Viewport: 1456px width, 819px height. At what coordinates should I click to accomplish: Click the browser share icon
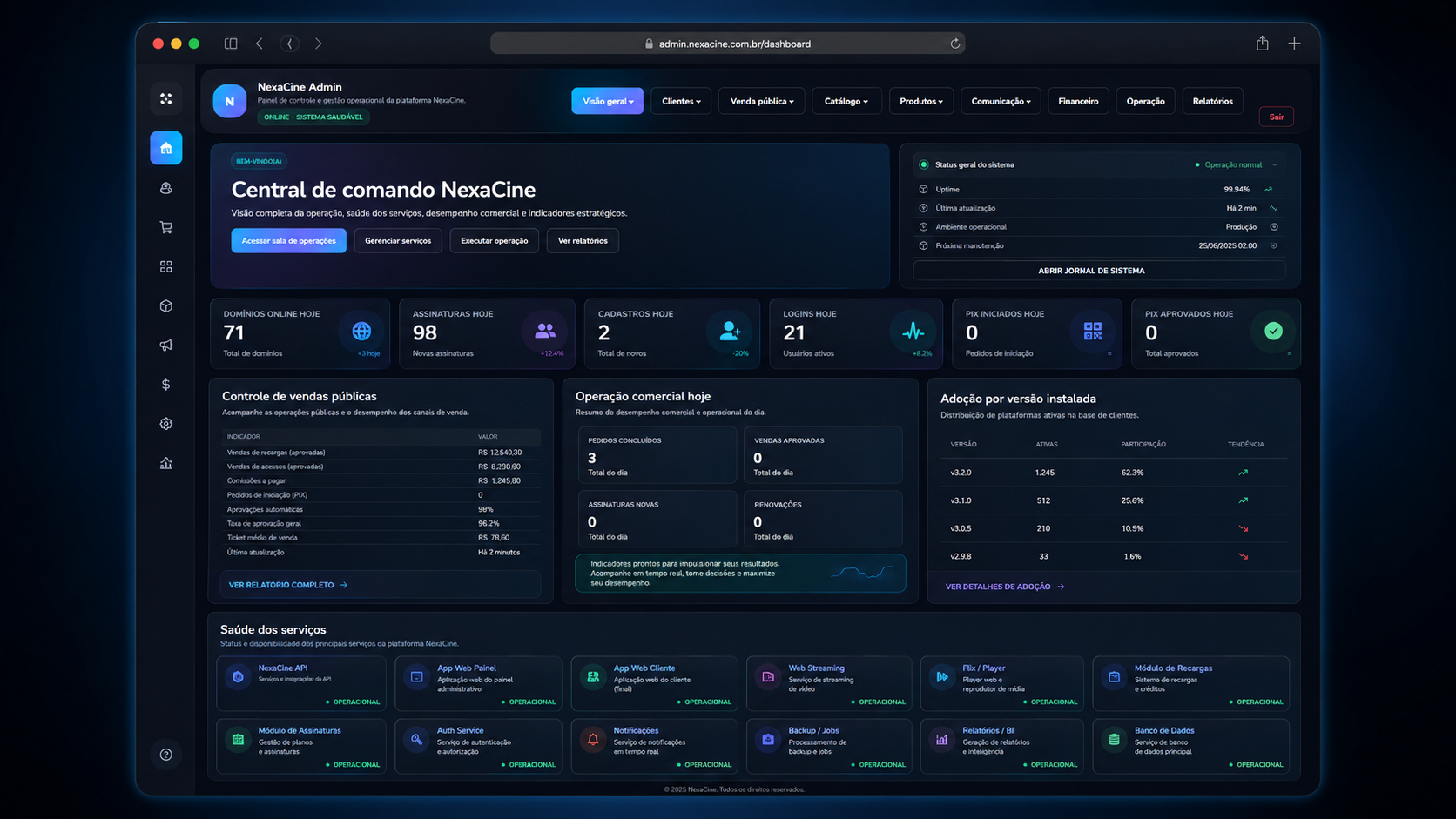pyautogui.click(x=1262, y=43)
